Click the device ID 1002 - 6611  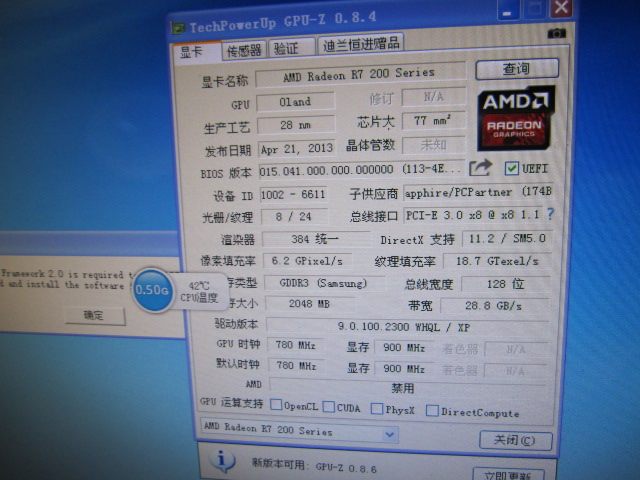[x=293, y=194]
